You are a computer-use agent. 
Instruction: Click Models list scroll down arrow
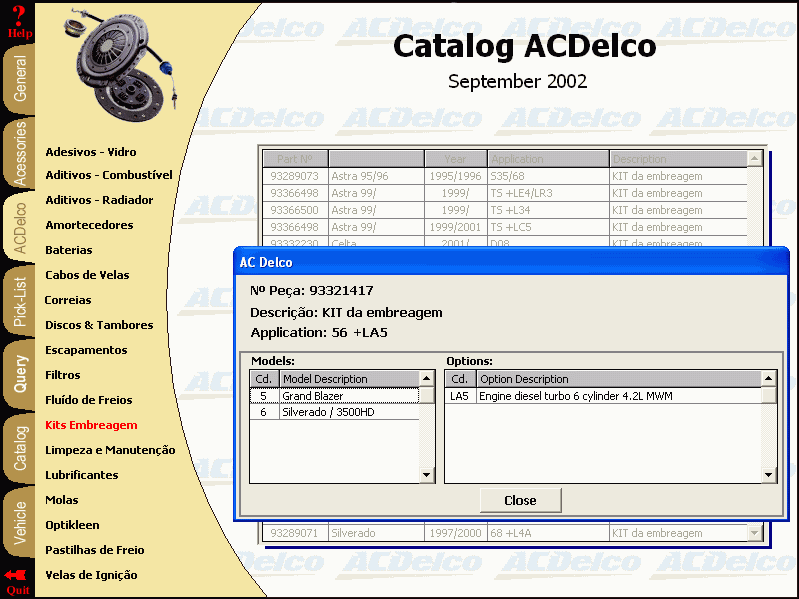(x=427, y=475)
